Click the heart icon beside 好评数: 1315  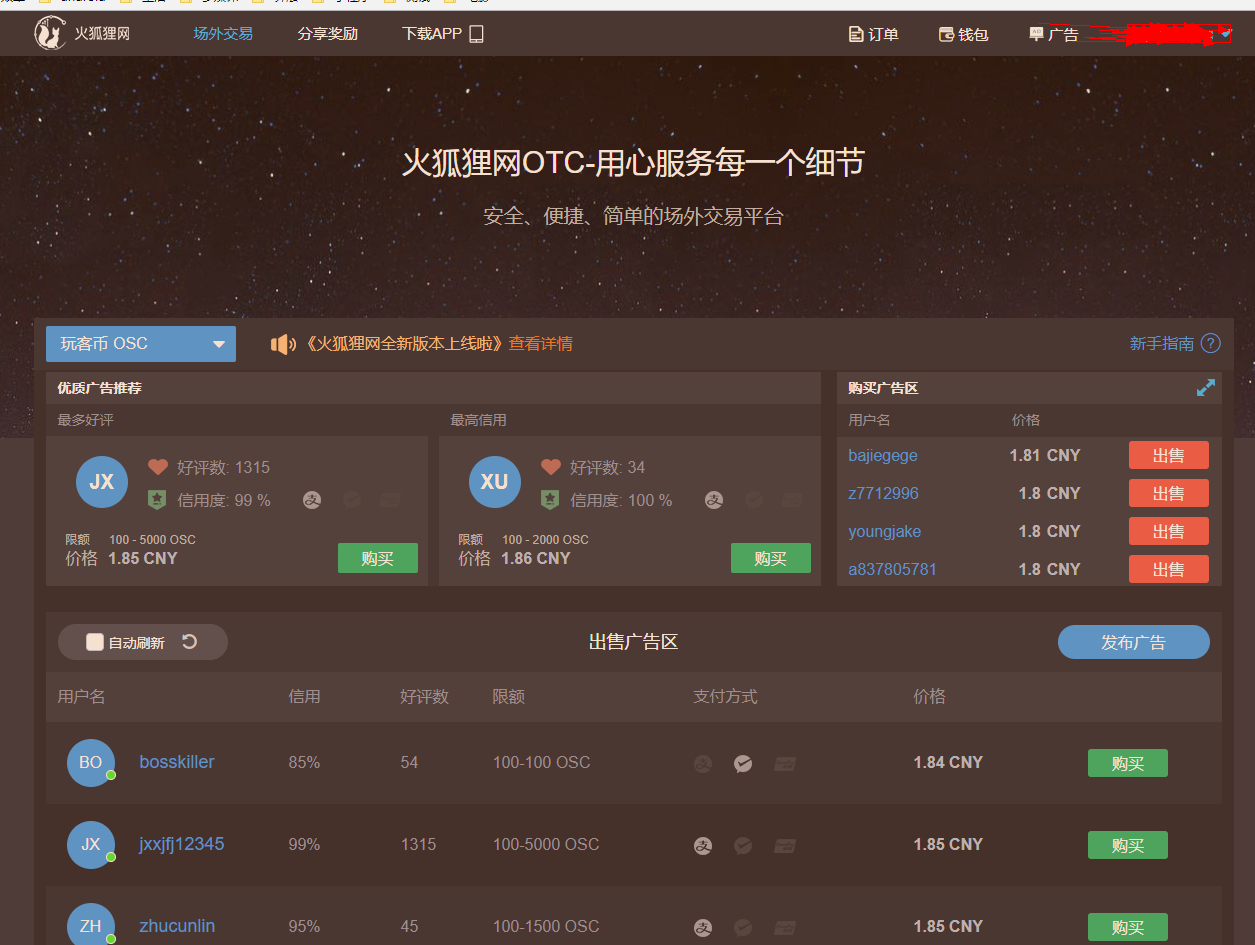158,467
